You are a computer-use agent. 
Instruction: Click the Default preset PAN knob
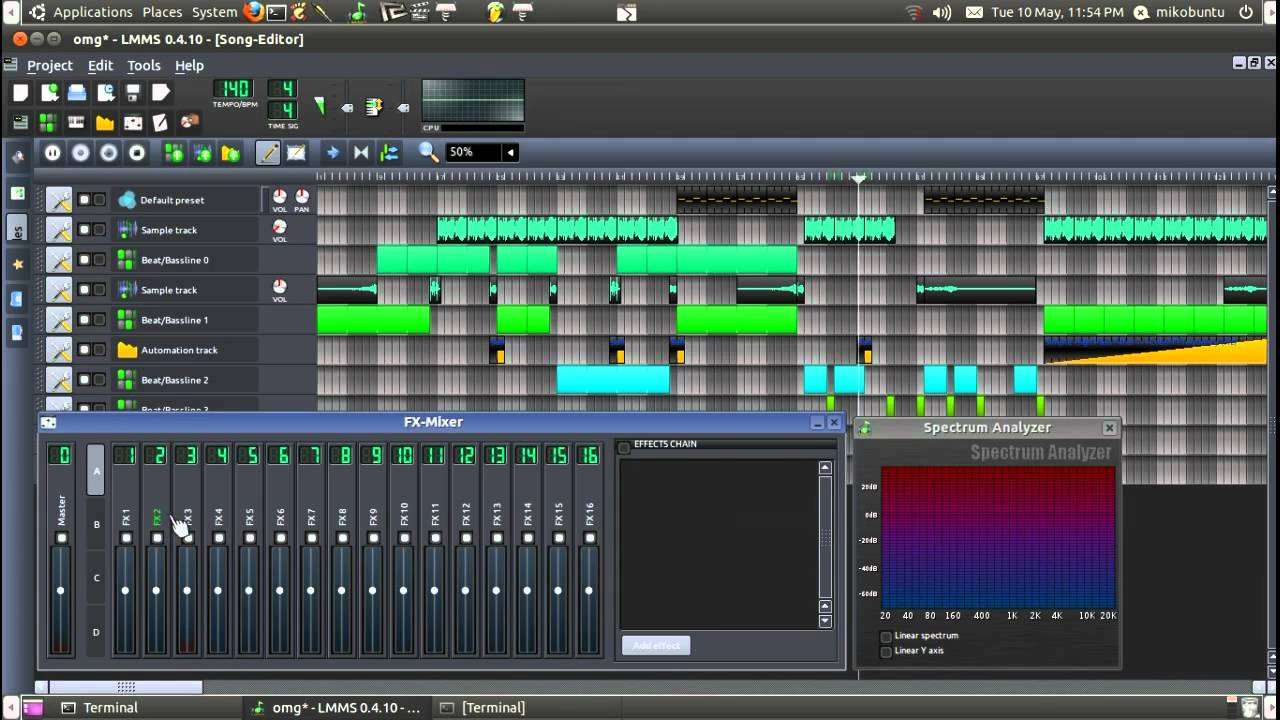pyautogui.click(x=302, y=196)
